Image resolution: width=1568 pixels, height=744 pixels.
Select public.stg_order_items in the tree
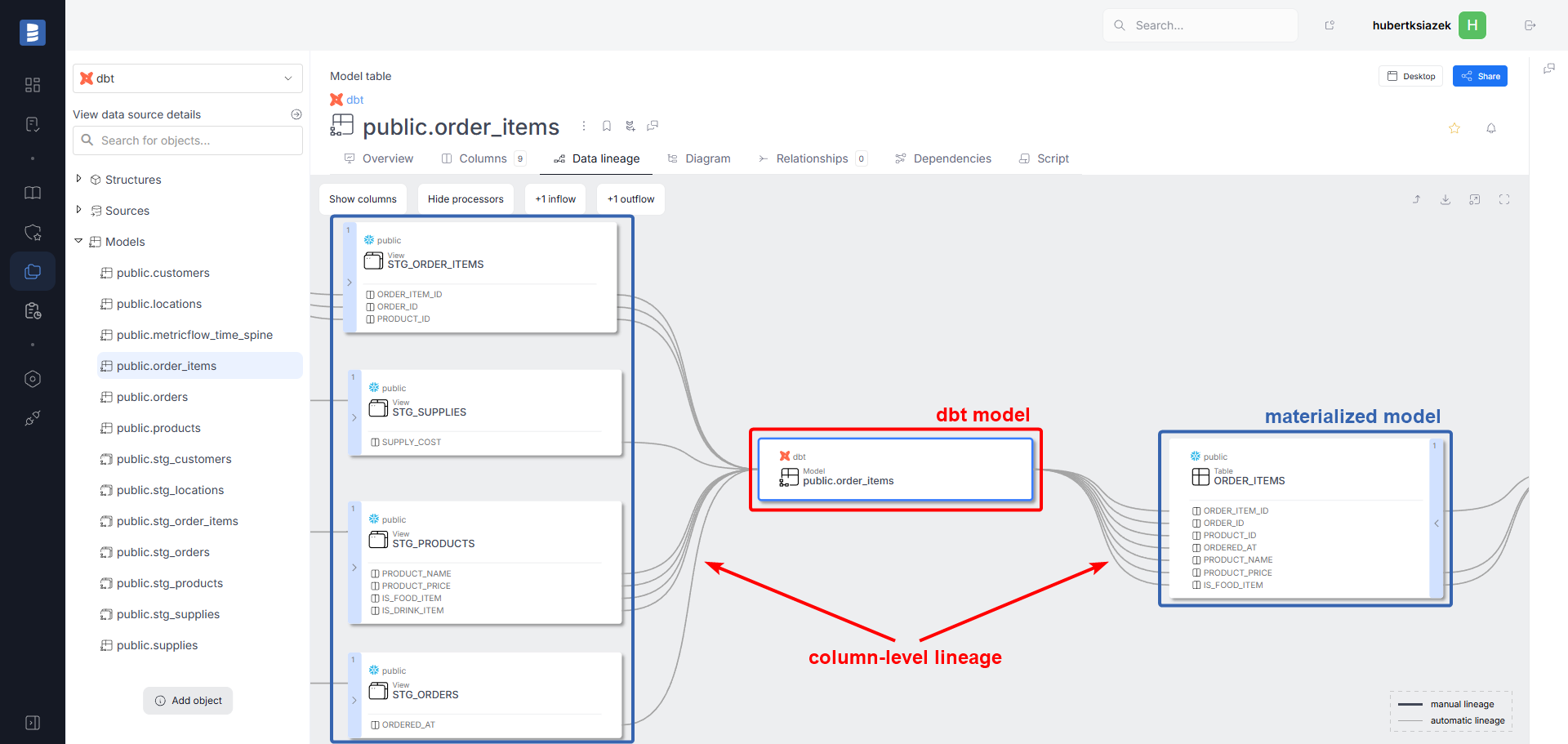177,521
